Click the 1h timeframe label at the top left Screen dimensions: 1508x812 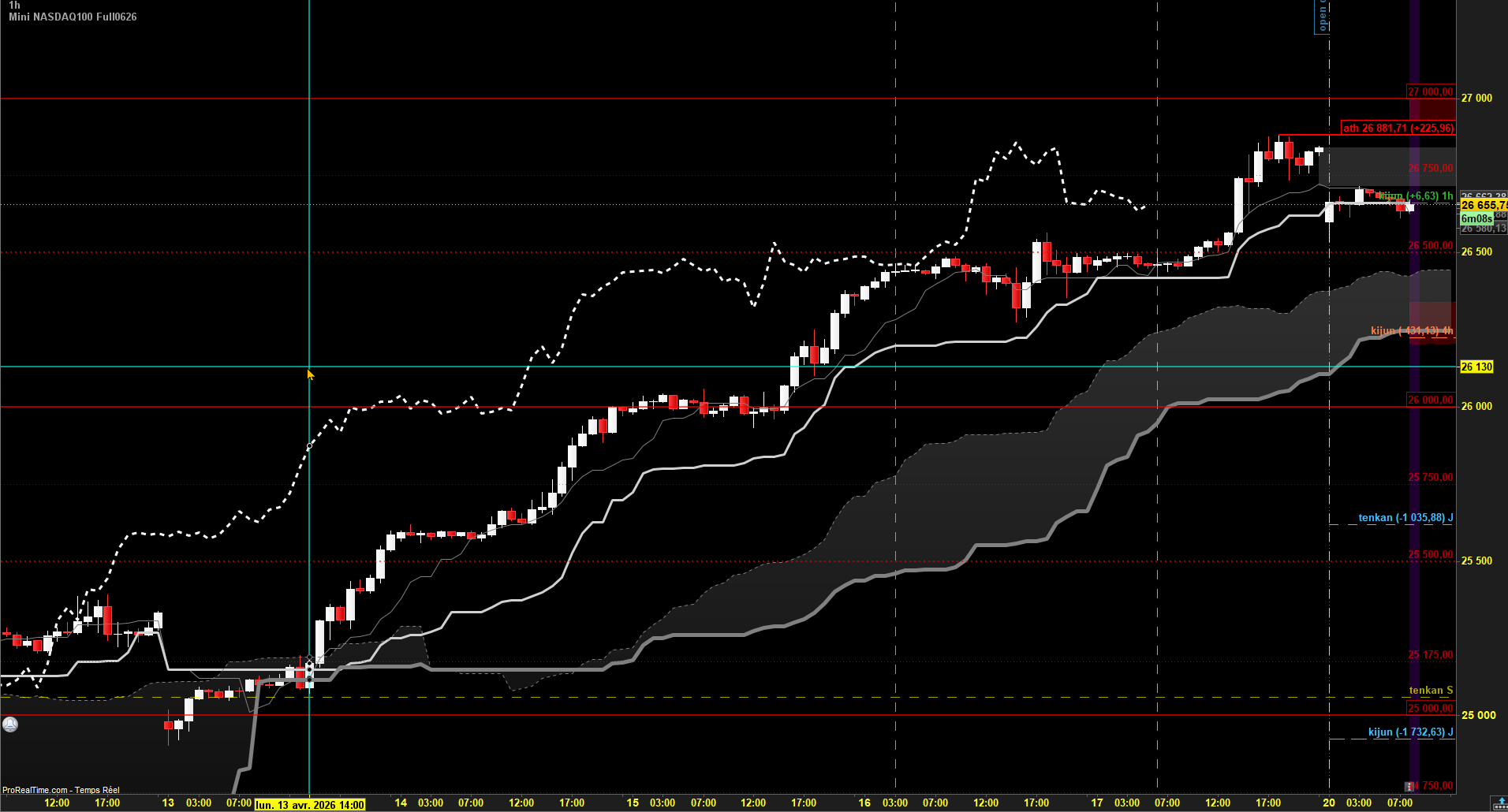(x=14, y=6)
